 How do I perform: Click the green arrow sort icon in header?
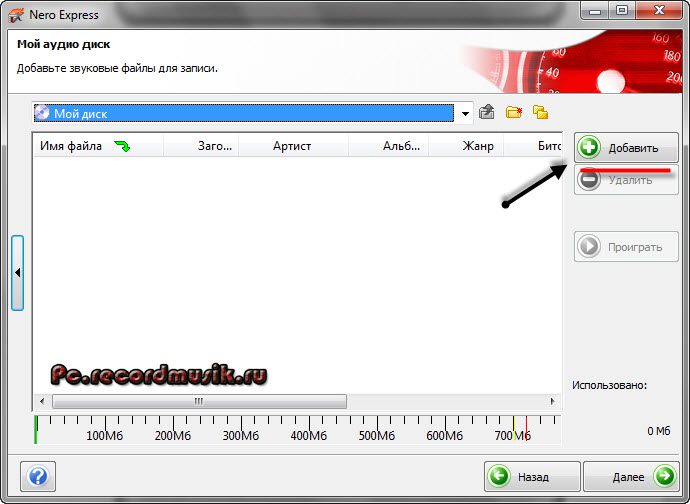[x=122, y=146]
